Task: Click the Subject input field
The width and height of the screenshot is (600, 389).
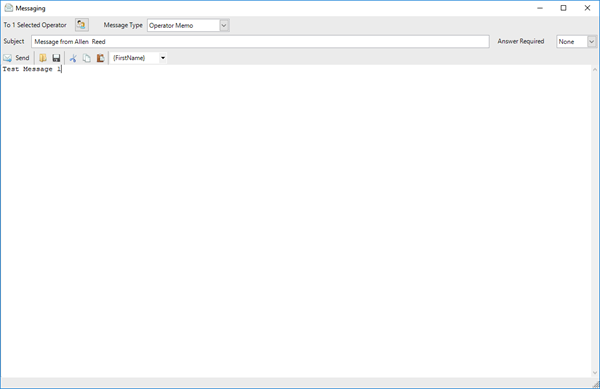Action: pos(260,41)
